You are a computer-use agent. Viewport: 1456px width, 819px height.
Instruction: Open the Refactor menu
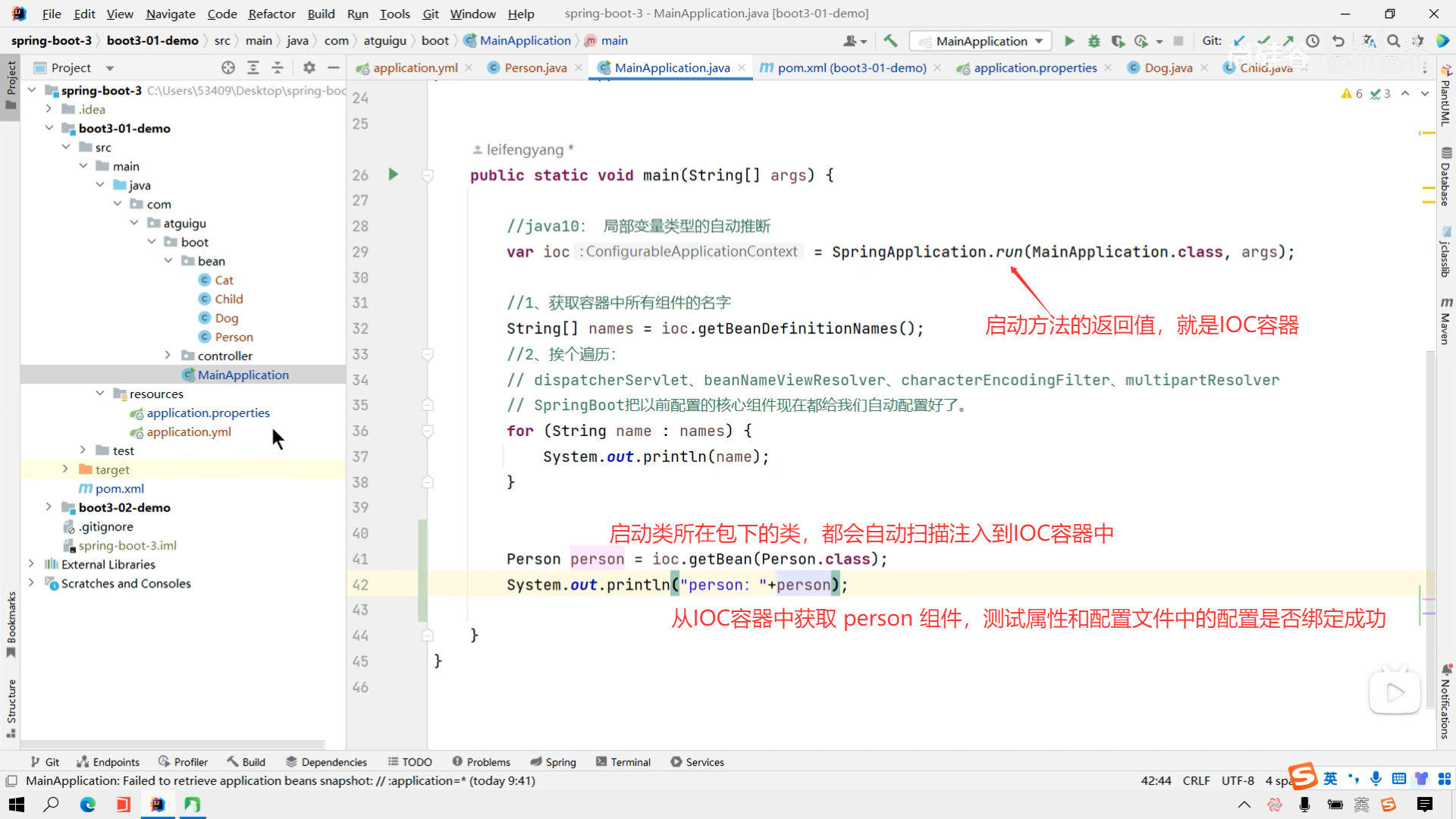click(271, 14)
